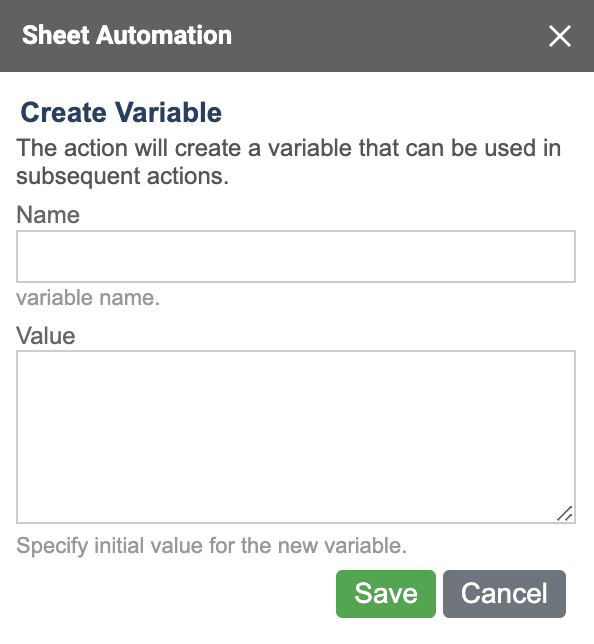594x644 pixels.
Task: Click the gray dialog title bar
Action: coord(297,36)
